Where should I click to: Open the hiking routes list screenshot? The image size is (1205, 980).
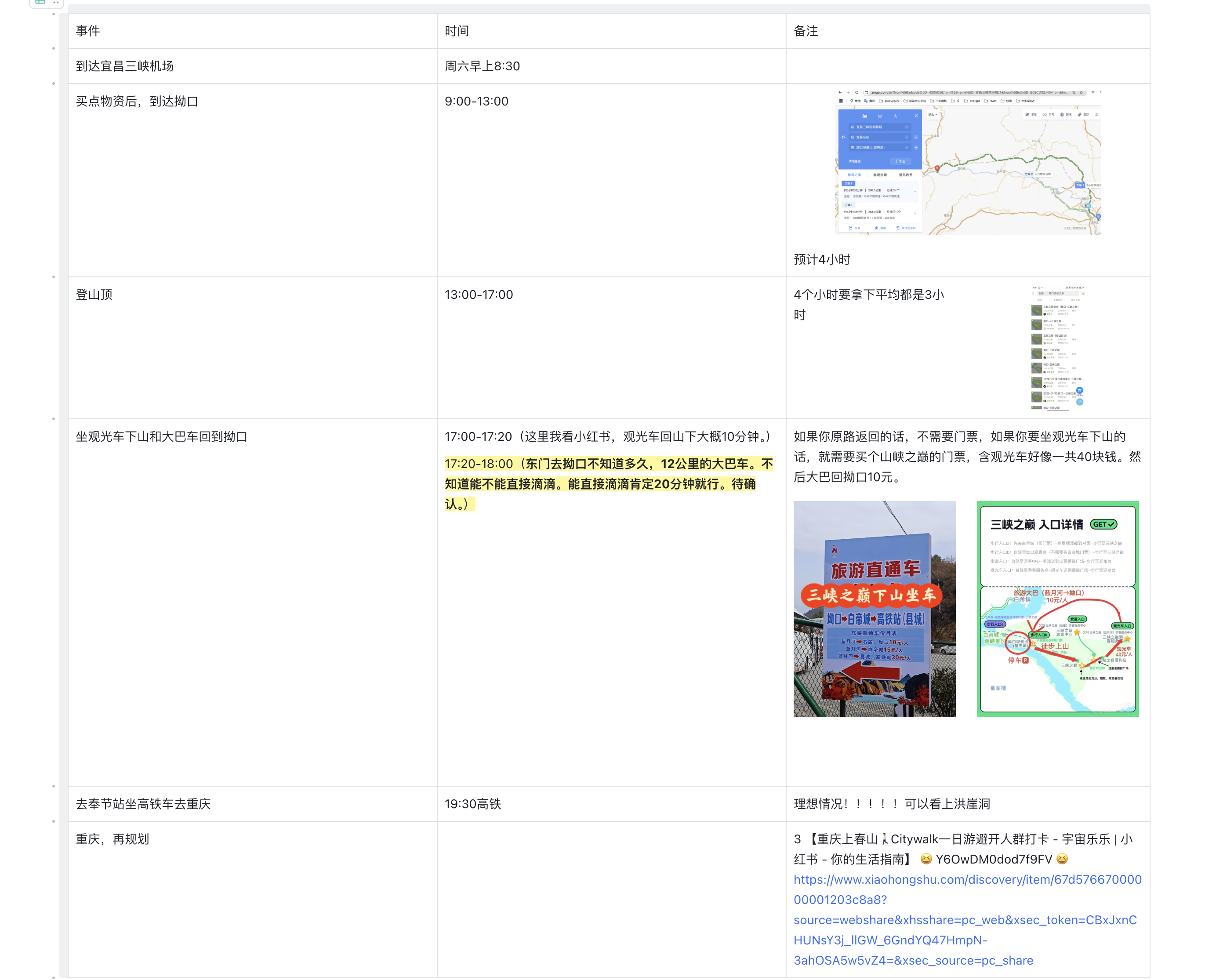1057,348
